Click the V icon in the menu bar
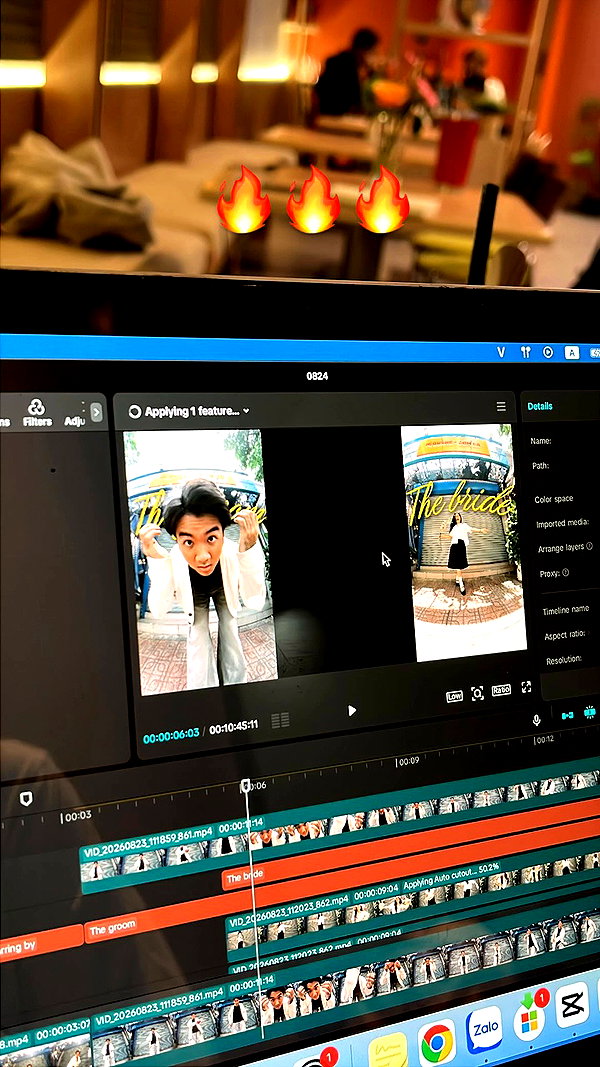Screen dimensions: 600x1067 (x=501, y=351)
